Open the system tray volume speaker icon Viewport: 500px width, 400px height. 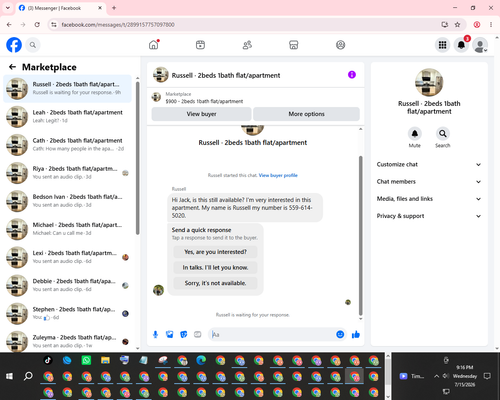446,376
